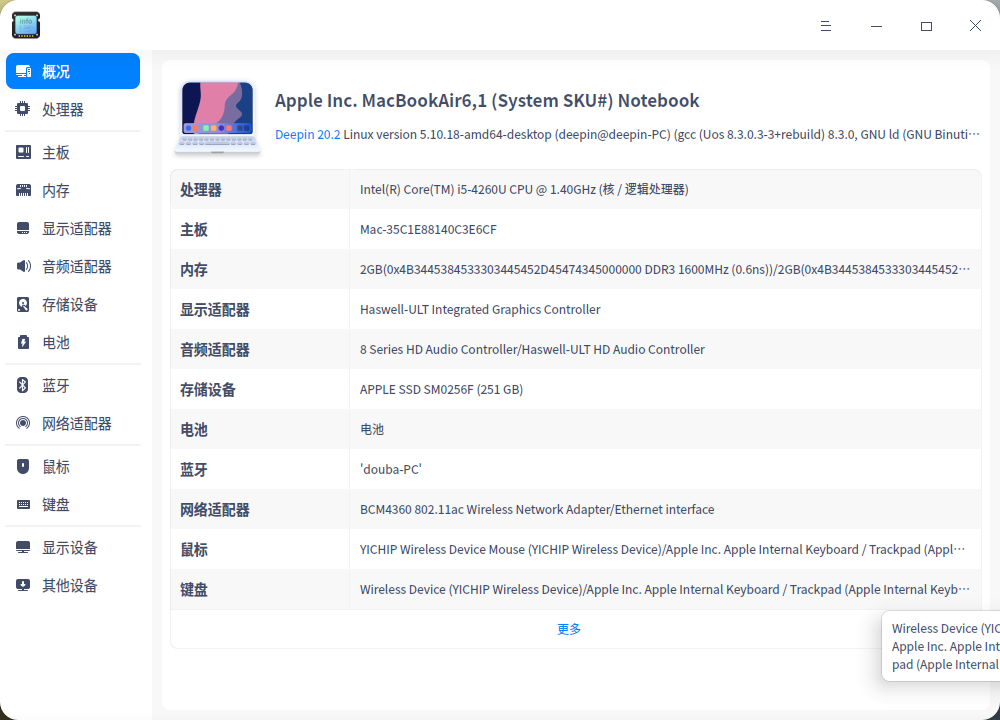The image size is (1000, 720).
Task: Click the Wireless Device tooltip popup
Action: (x=941, y=646)
